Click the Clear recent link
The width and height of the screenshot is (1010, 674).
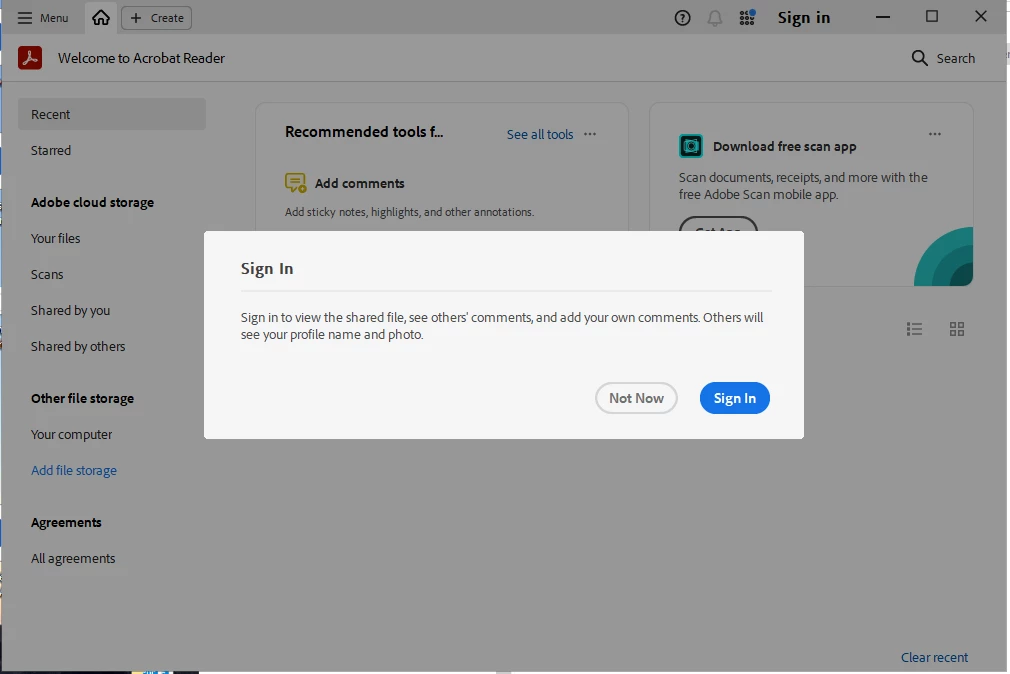tap(934, 657)
